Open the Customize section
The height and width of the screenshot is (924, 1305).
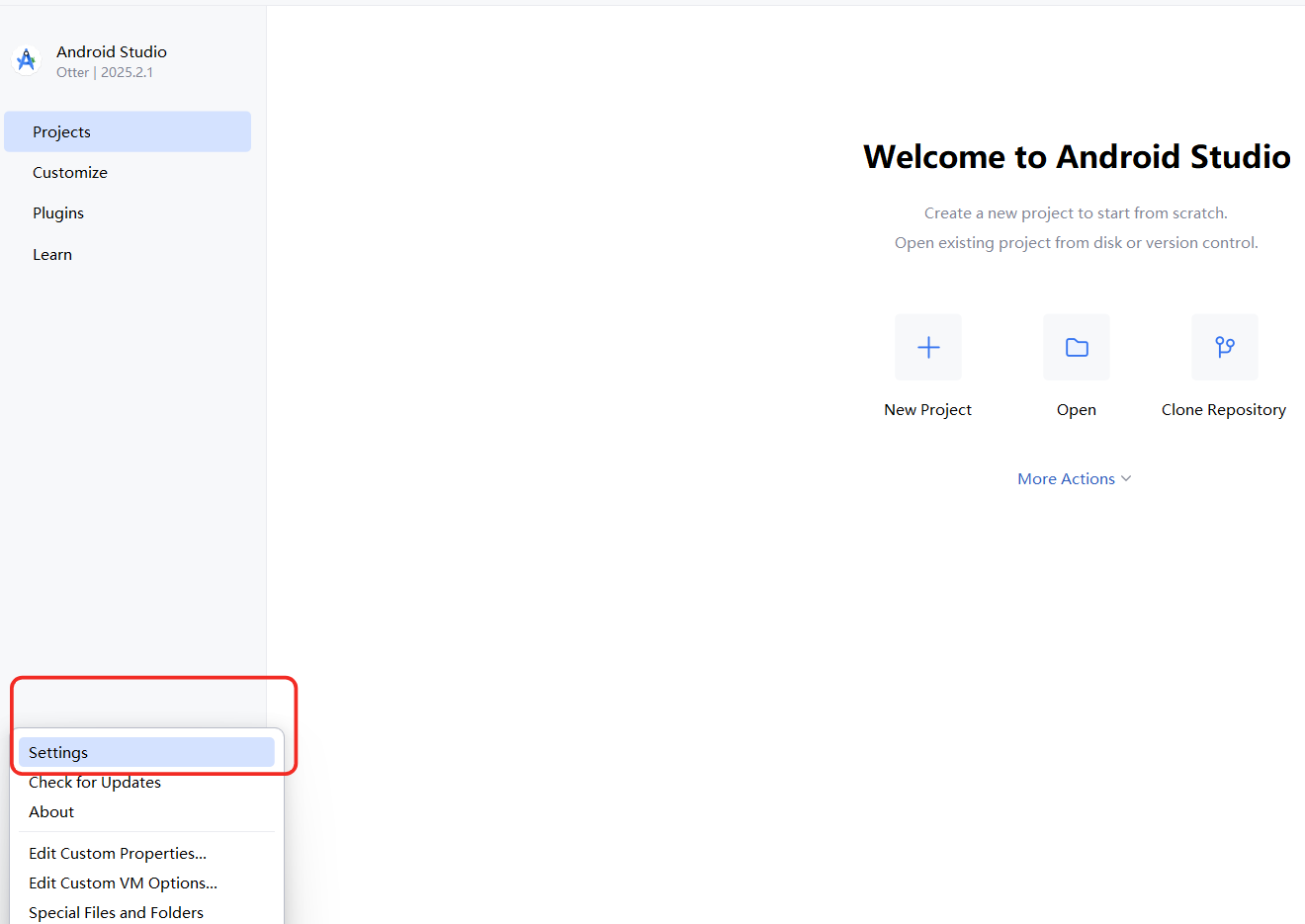[69, 172]
